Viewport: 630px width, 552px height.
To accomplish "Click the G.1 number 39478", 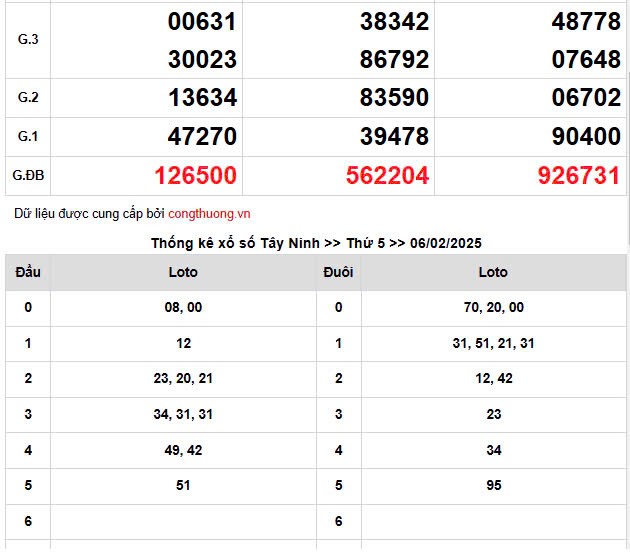I will (x=394, y=137).
